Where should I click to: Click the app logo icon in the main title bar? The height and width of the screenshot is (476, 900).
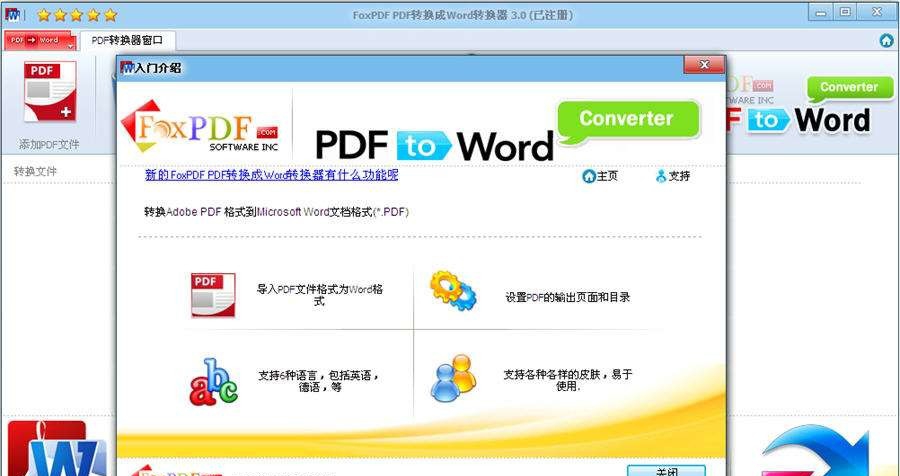(13, 14)
